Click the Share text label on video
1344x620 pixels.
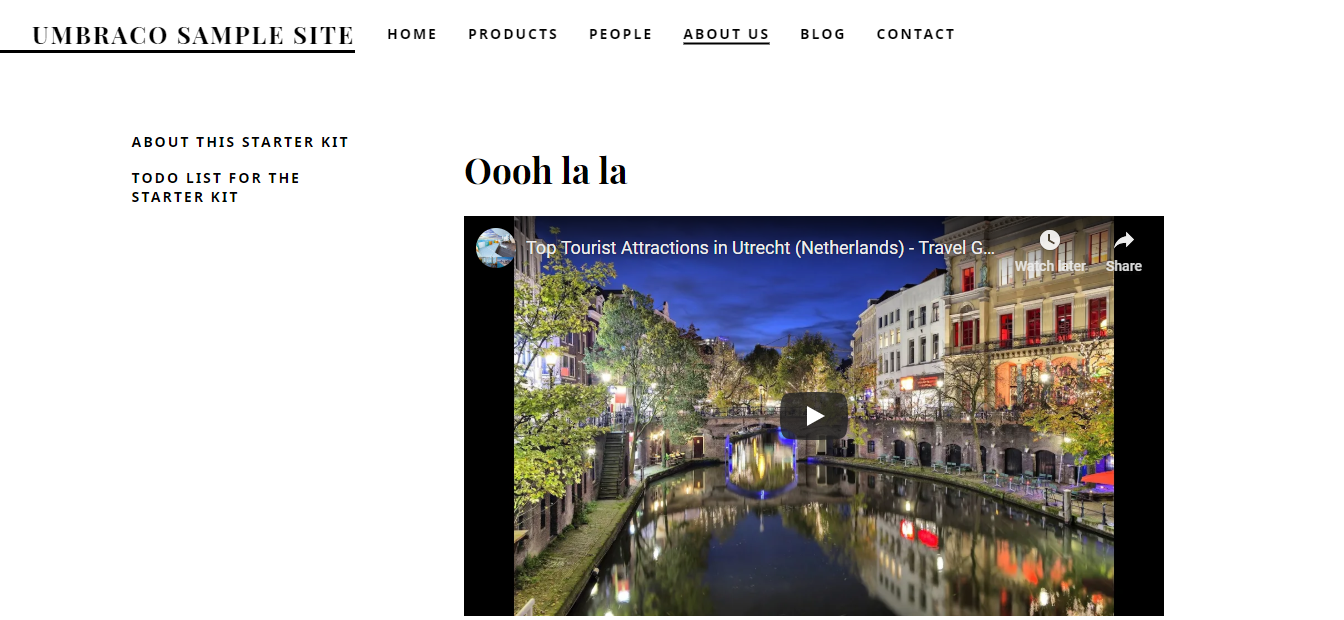(1124, 266)
